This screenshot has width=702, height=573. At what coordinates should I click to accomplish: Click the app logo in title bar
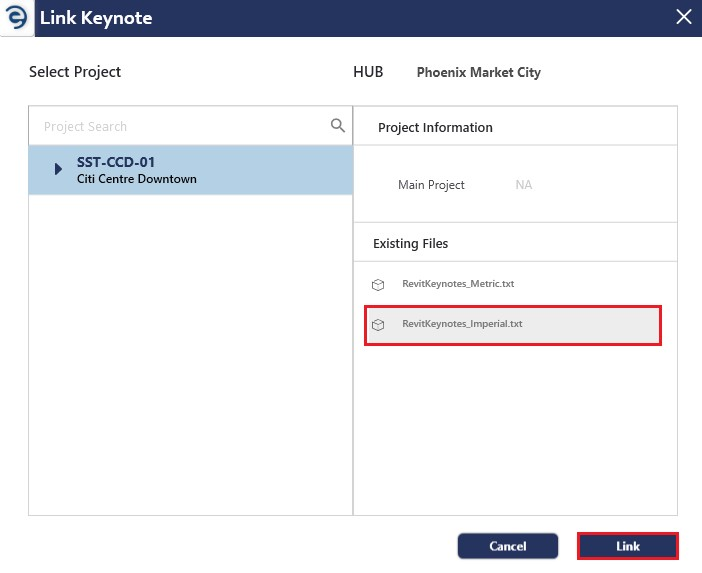[x=17, y=18]
